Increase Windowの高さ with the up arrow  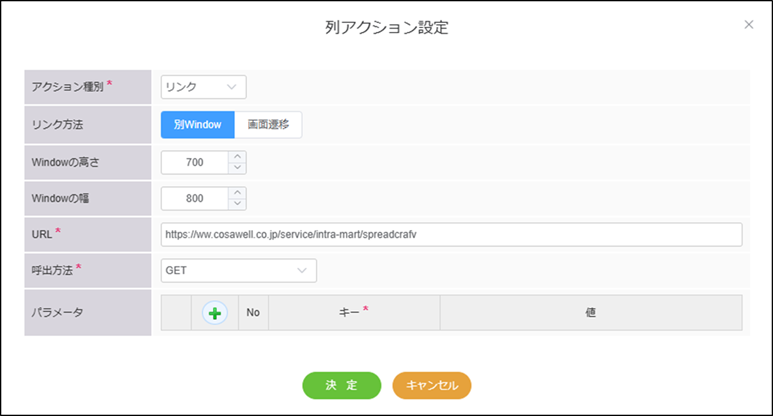(237, 156)
